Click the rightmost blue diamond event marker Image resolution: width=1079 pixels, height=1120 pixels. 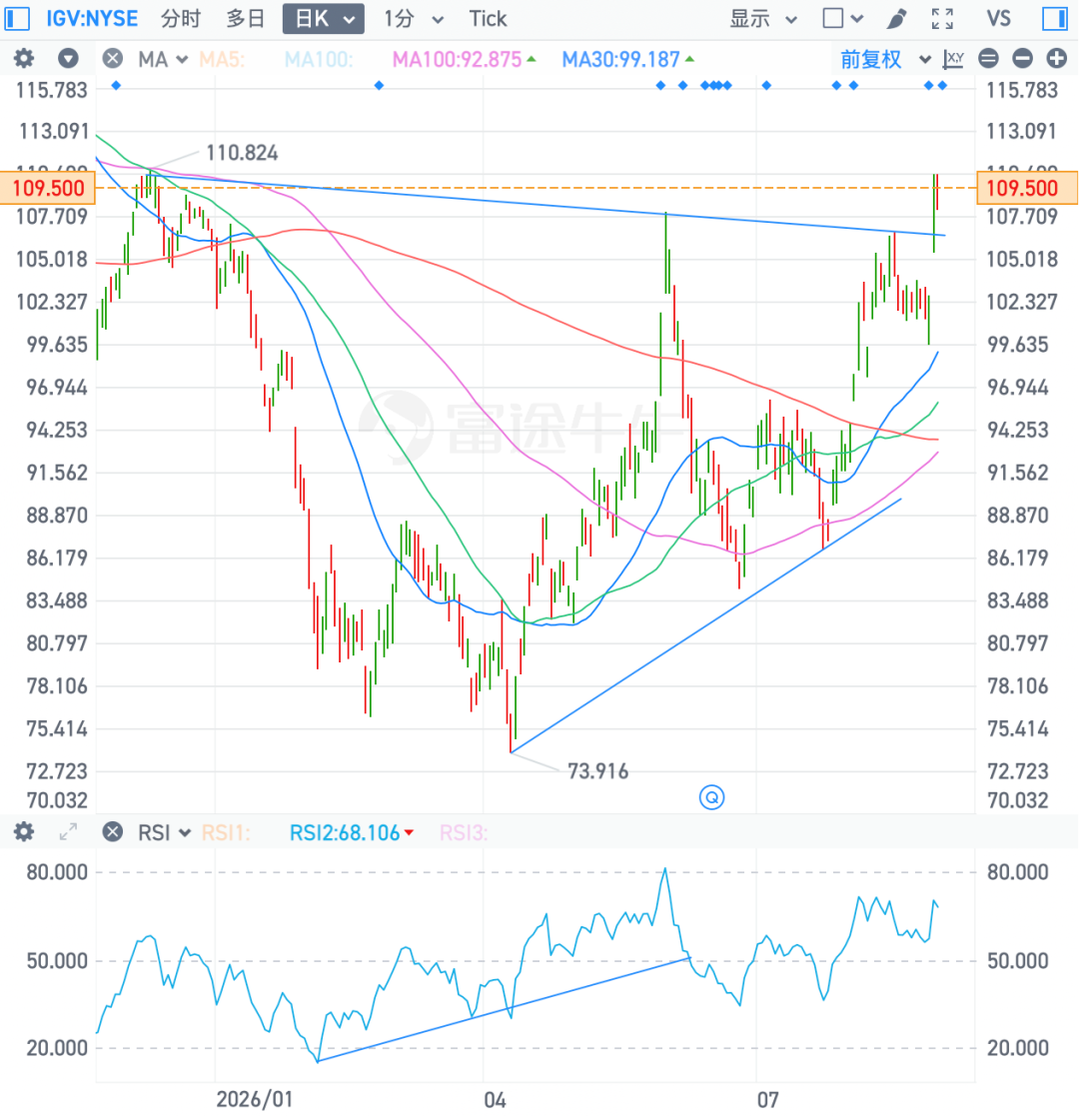942,86
